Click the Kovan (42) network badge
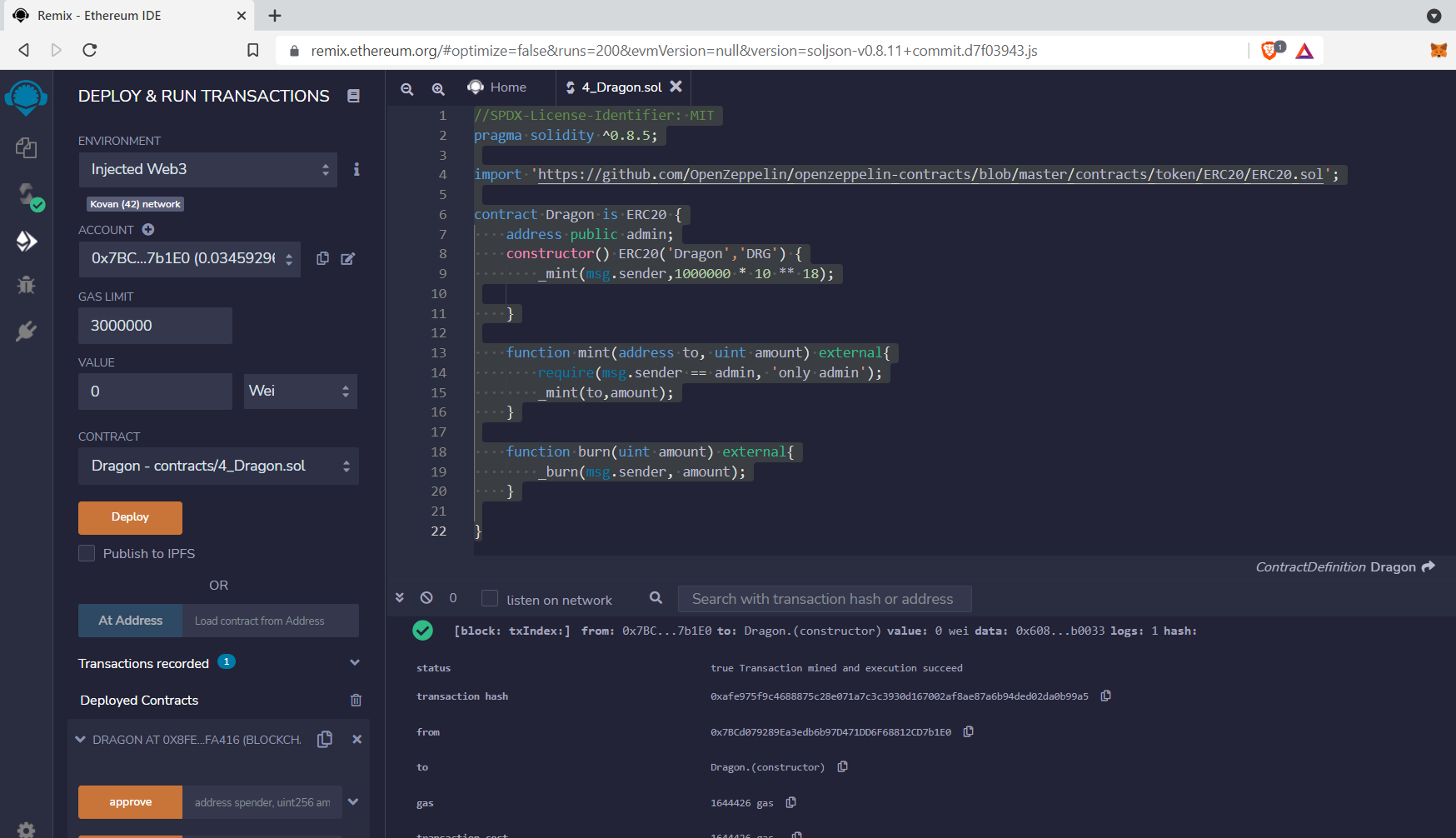This screenshot has height=838, width=1456. [x=135, y=204]
